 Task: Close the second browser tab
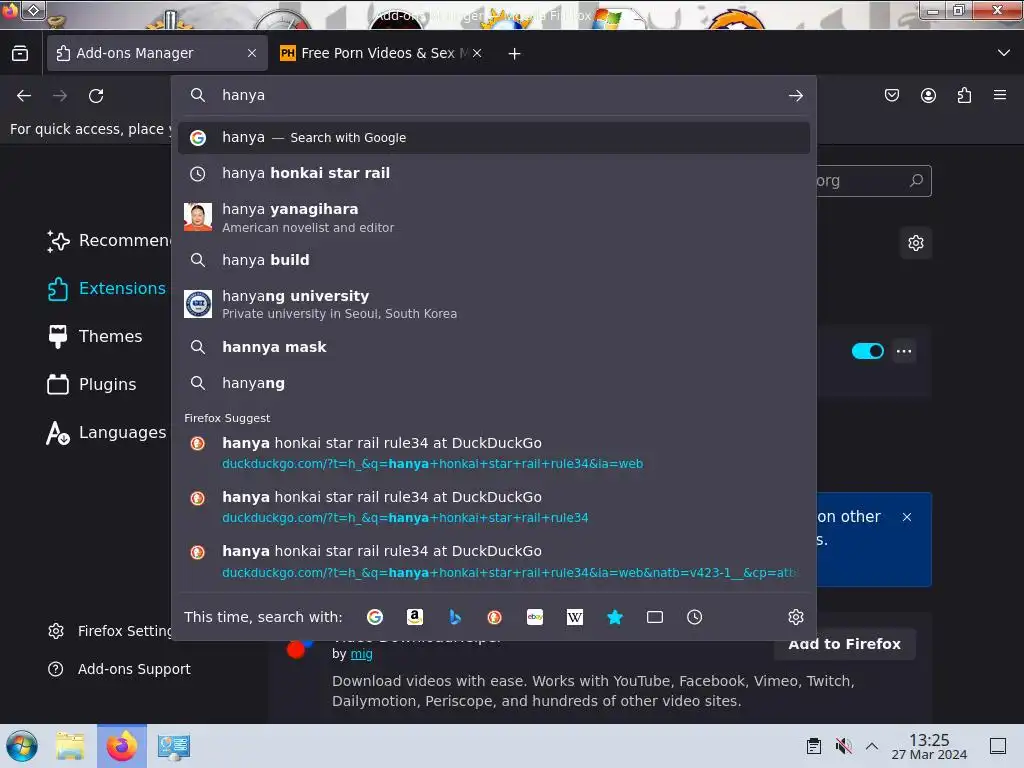coord(477,53)
